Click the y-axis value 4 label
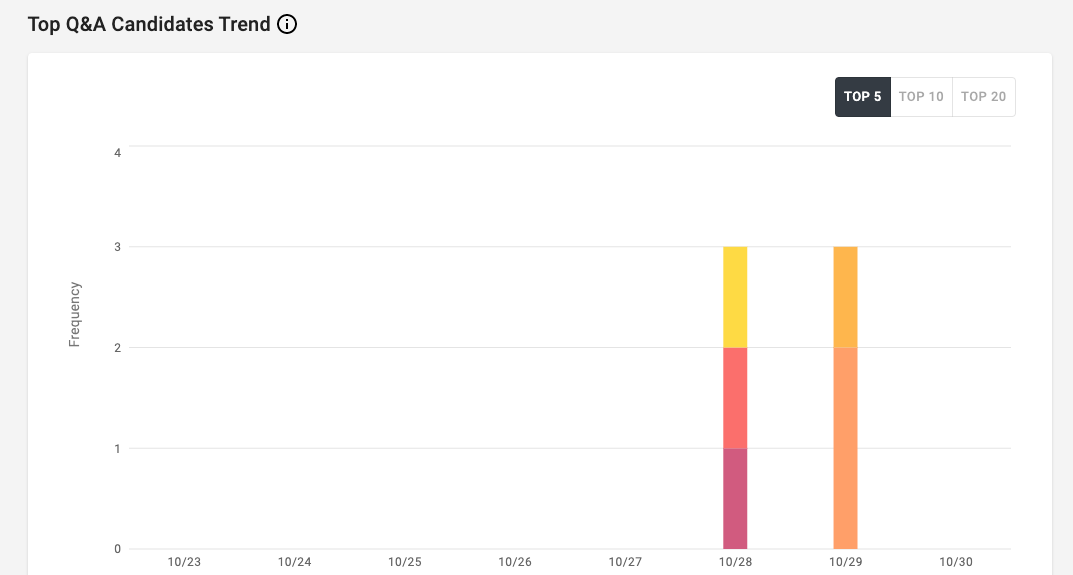1073x575 pixels. pos(118,153)
